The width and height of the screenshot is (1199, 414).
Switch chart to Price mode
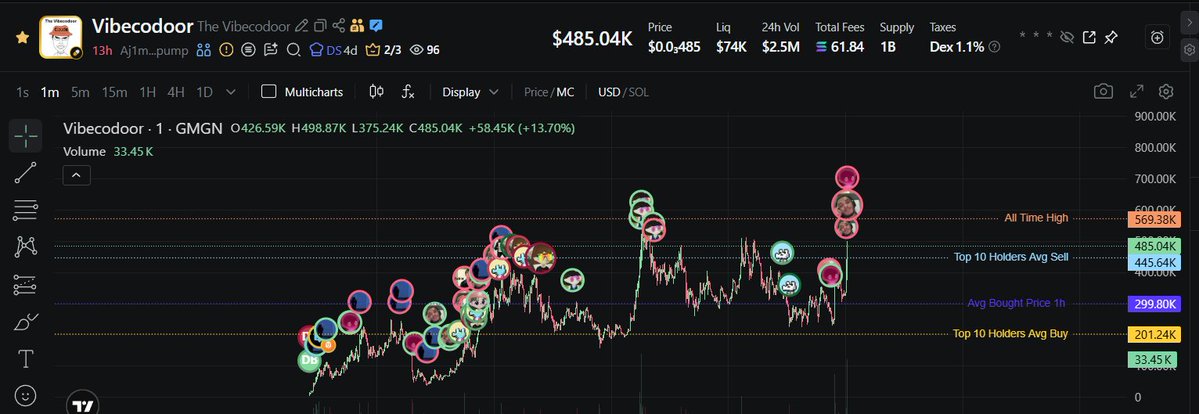click(x=535, y=92)
